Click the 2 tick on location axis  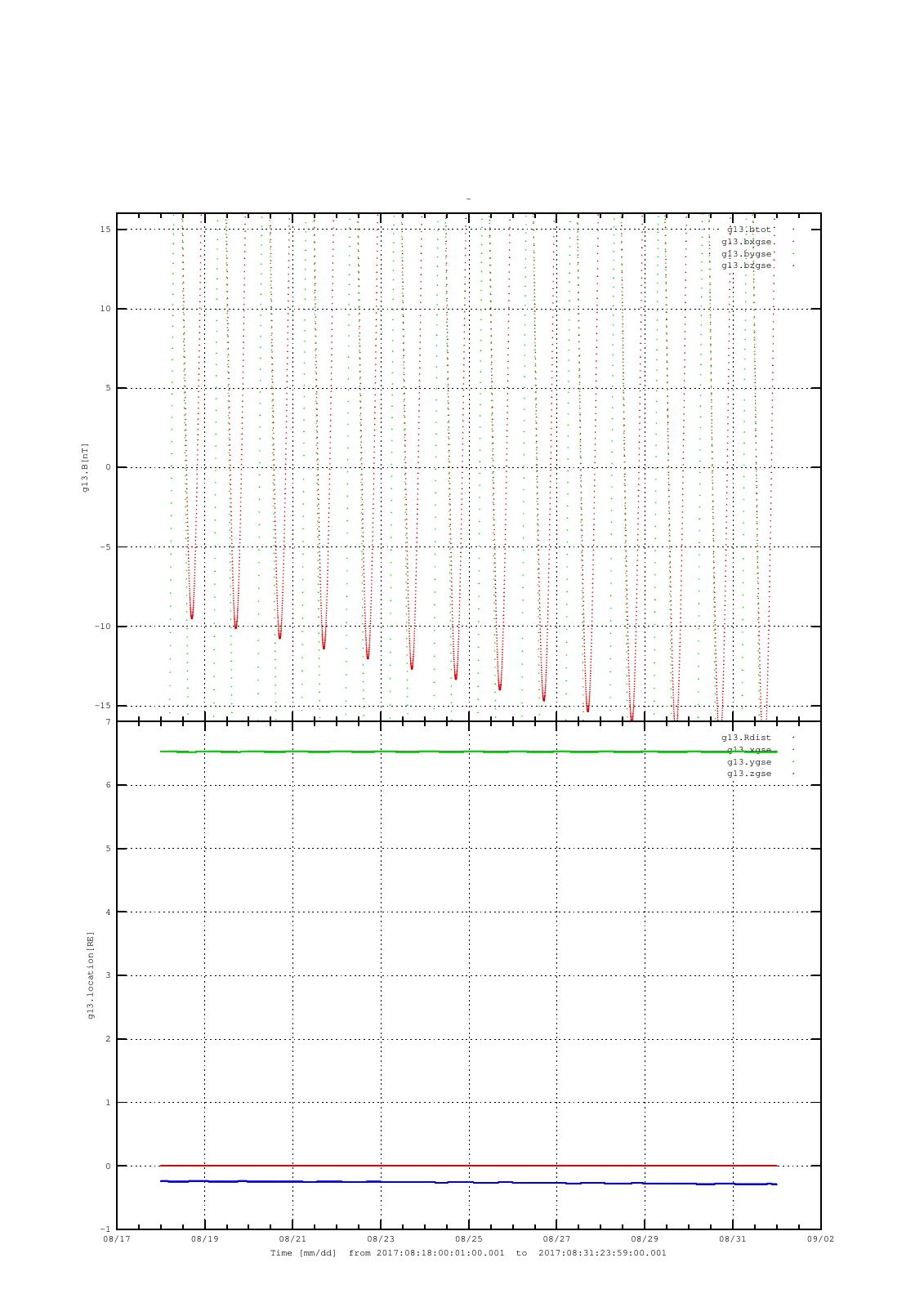click(108, 1039)
